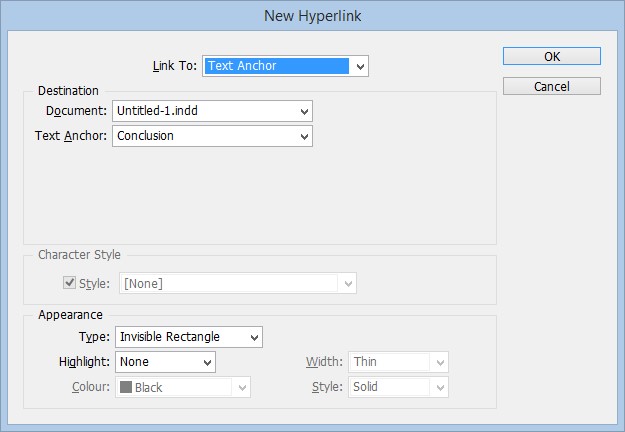Screen dimensions: 625x432
Task: Open the Width dropdown set to Thin
Action: pos(398,362)
